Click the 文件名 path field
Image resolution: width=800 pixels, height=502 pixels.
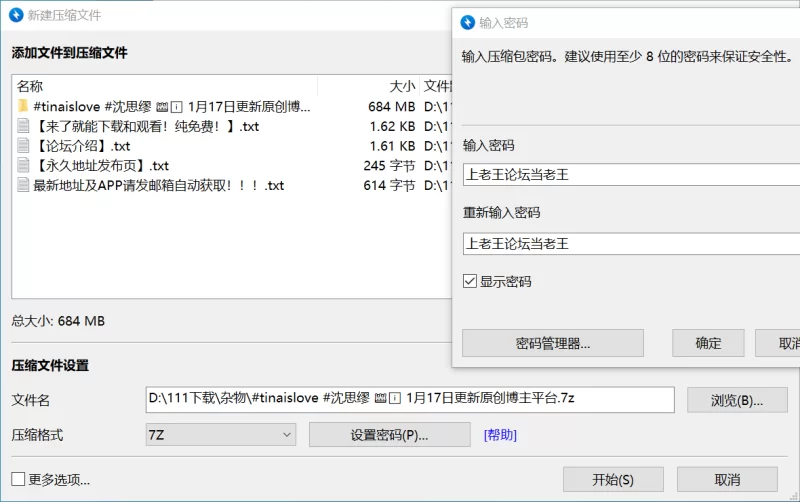410,400
